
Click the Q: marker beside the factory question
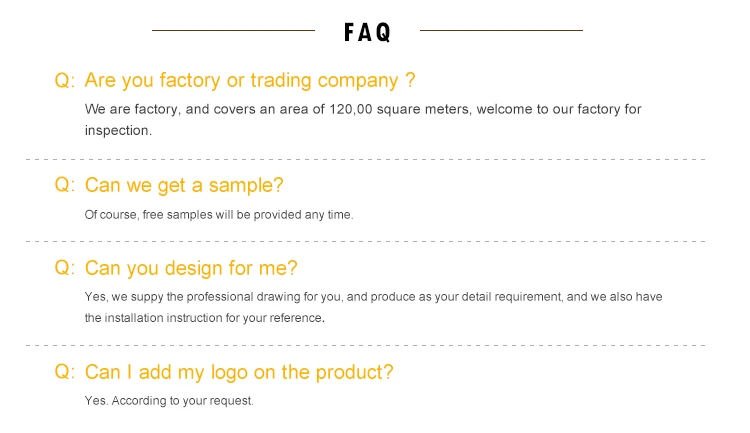[65, 81]
